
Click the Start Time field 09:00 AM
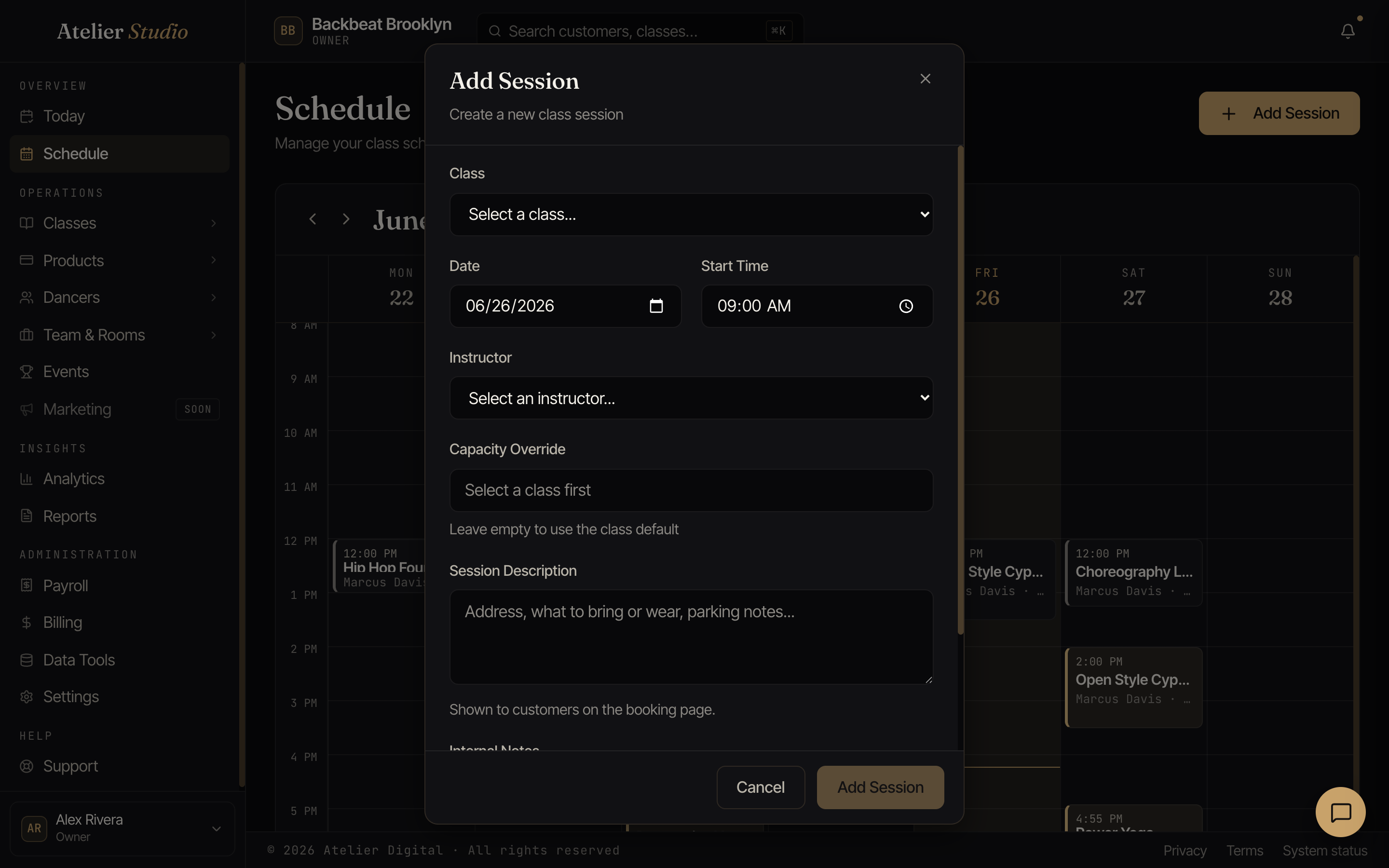point(817,306)
